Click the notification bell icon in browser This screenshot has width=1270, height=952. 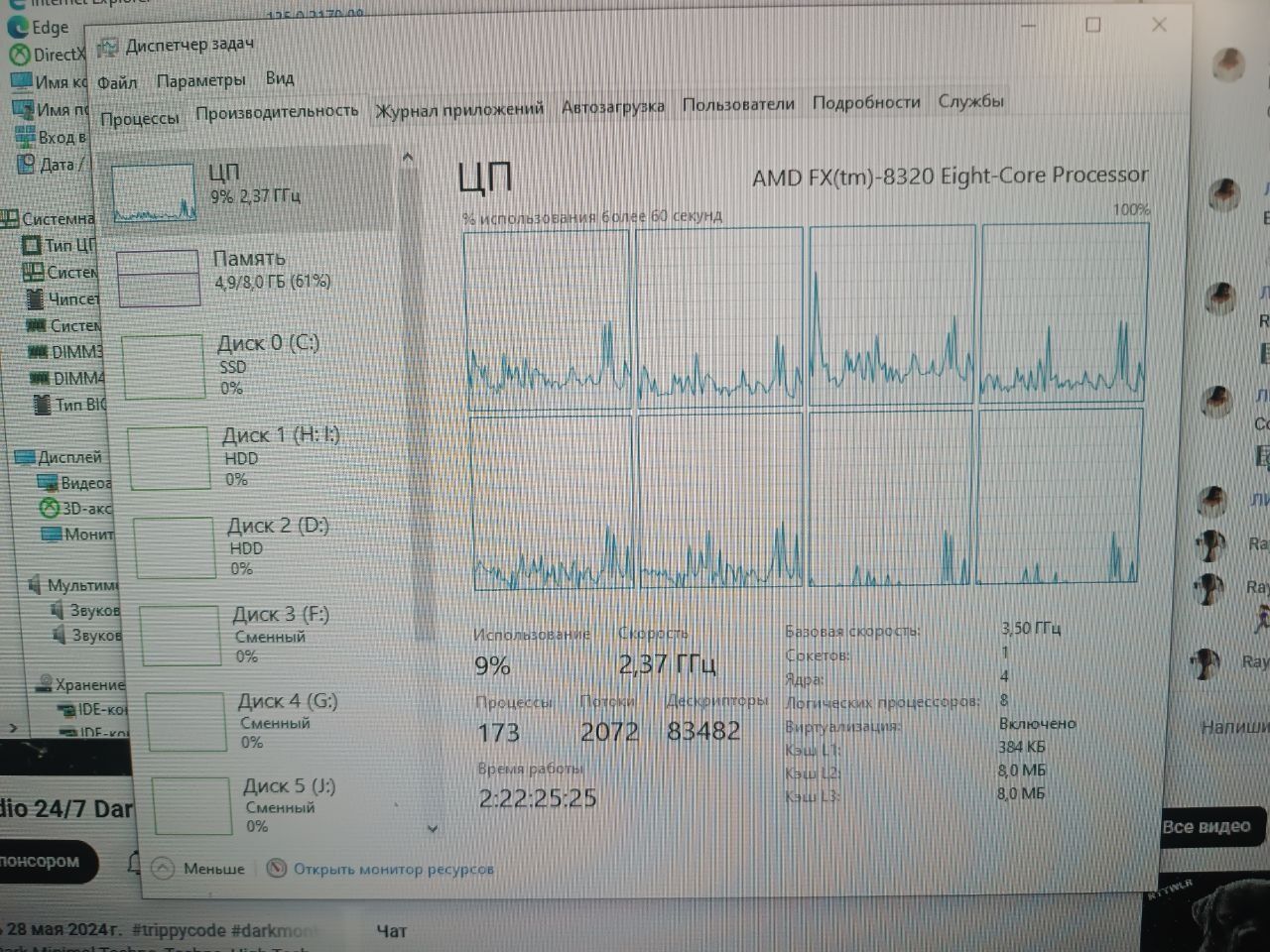click(134, 864)
